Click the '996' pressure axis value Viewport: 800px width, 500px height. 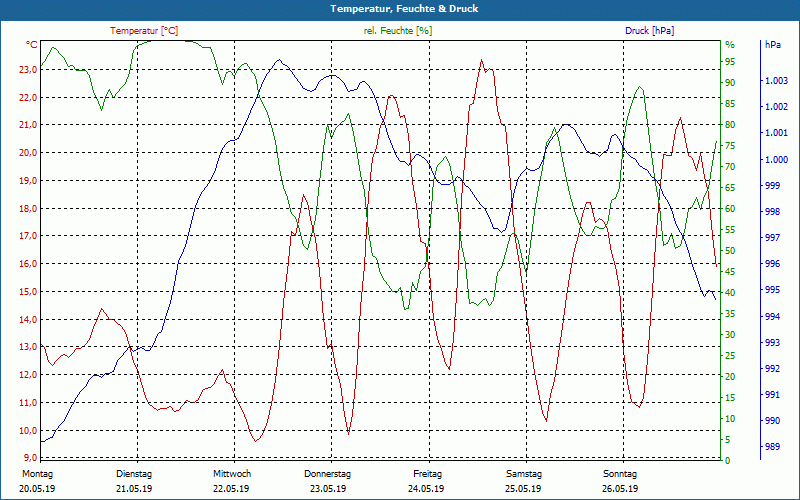point(773,264)
